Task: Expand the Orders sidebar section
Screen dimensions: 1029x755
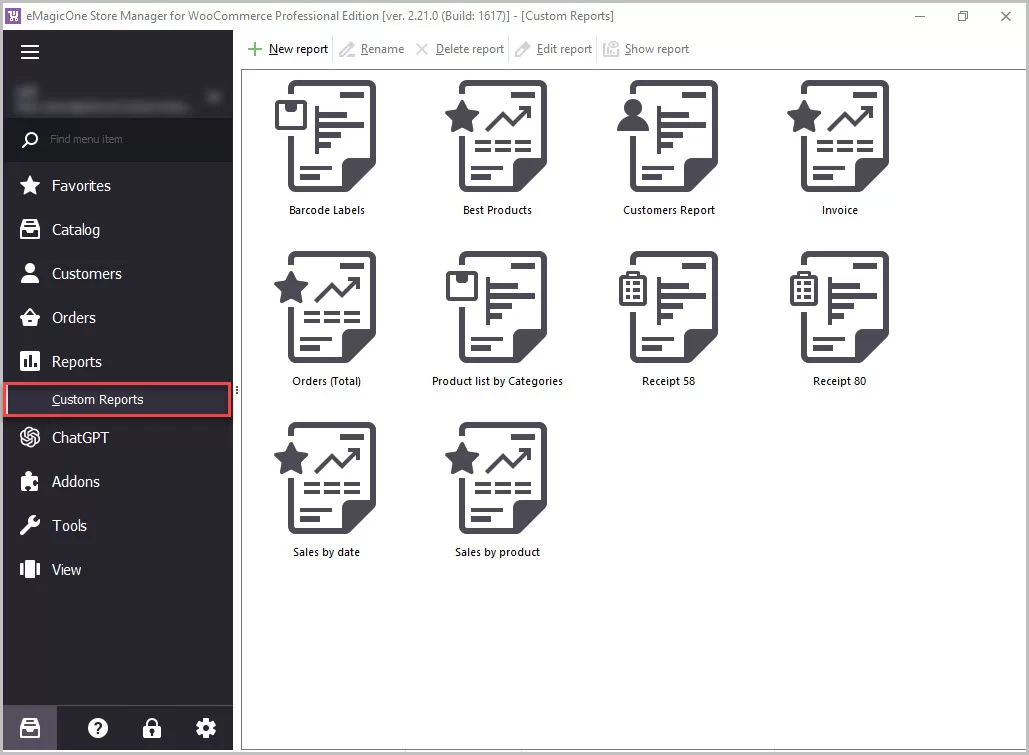Action: 73,318
